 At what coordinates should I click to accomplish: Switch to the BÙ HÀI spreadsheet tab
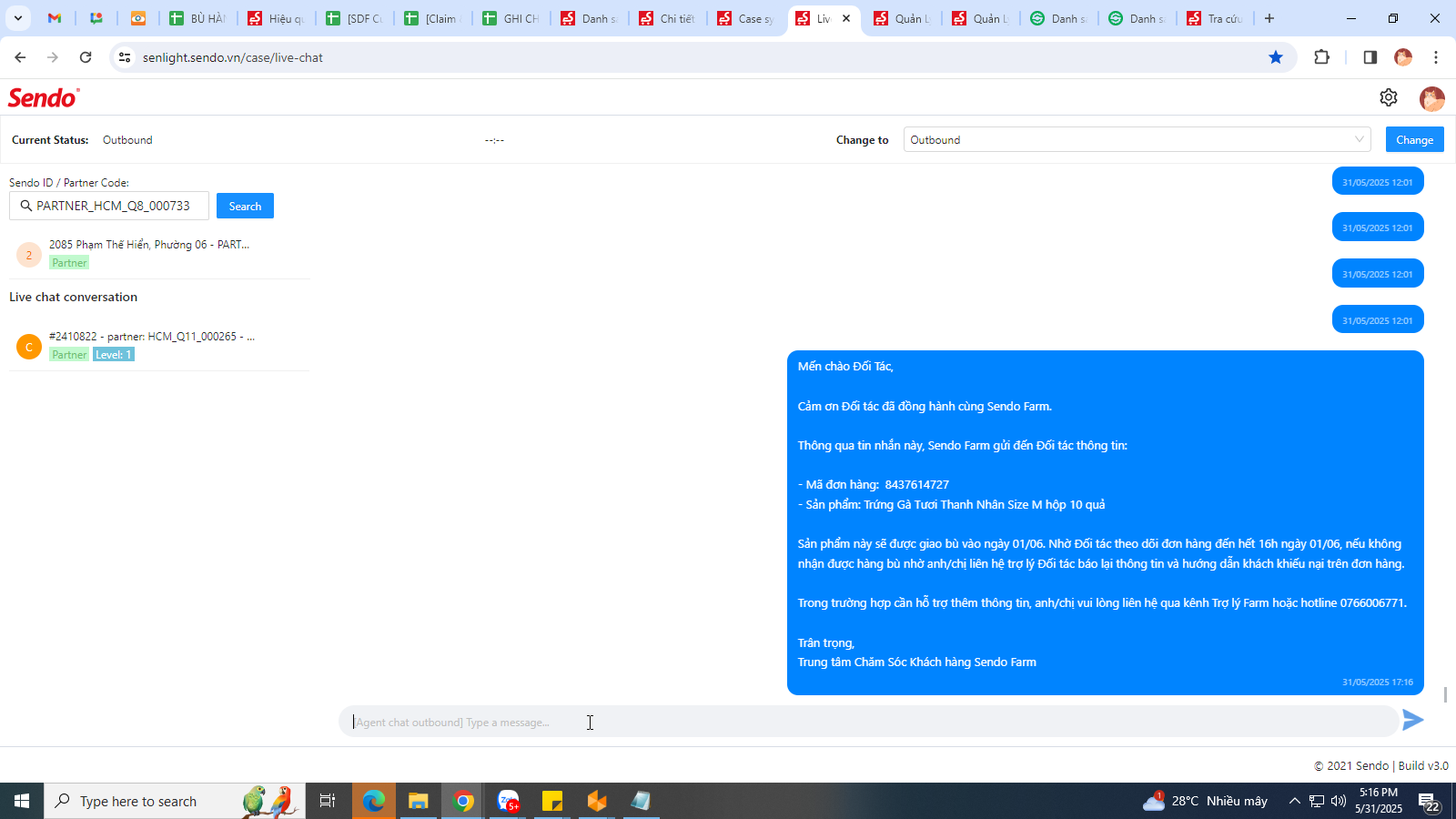tap(197, 18)
